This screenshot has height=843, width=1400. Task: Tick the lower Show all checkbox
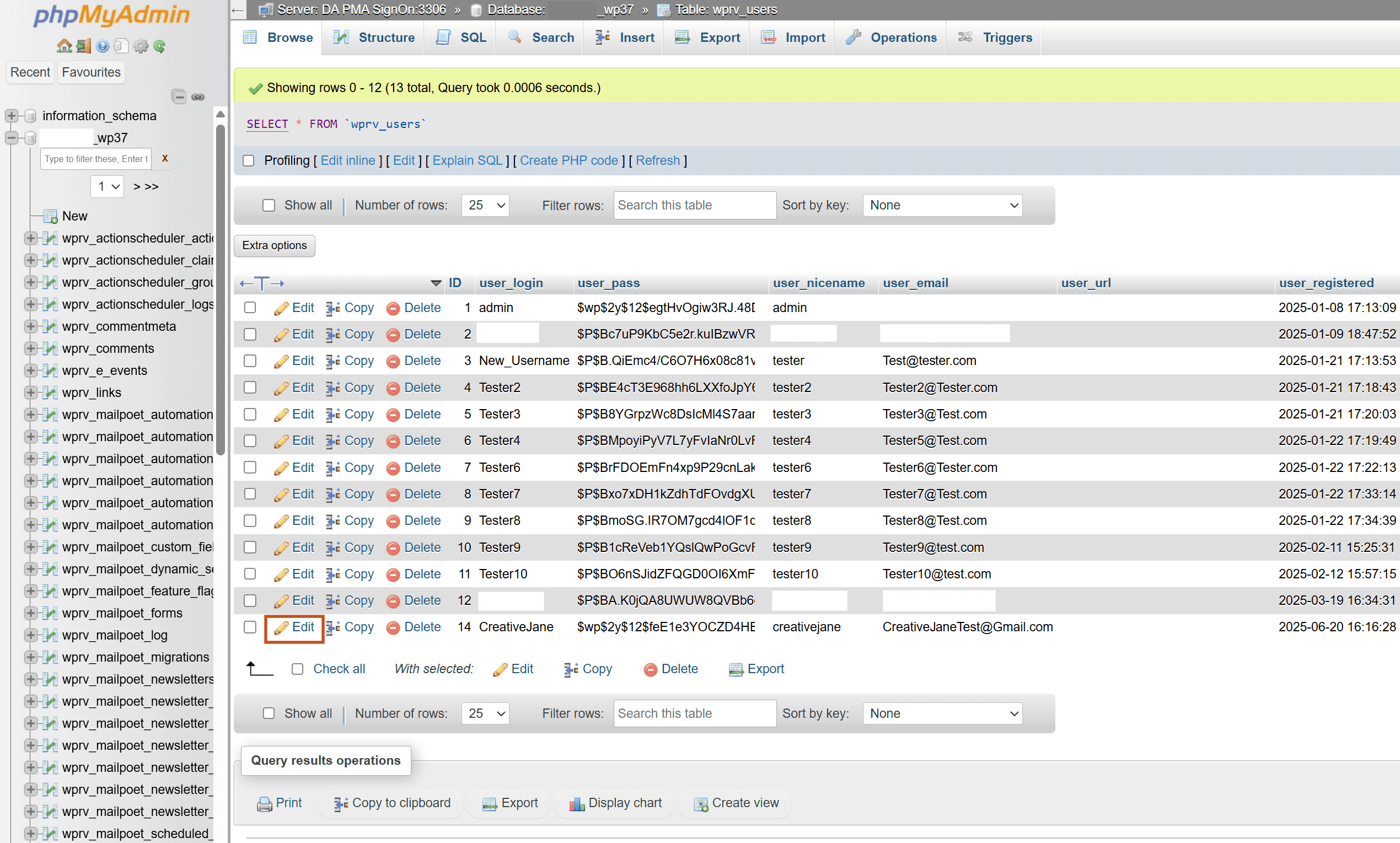[269, 713]
